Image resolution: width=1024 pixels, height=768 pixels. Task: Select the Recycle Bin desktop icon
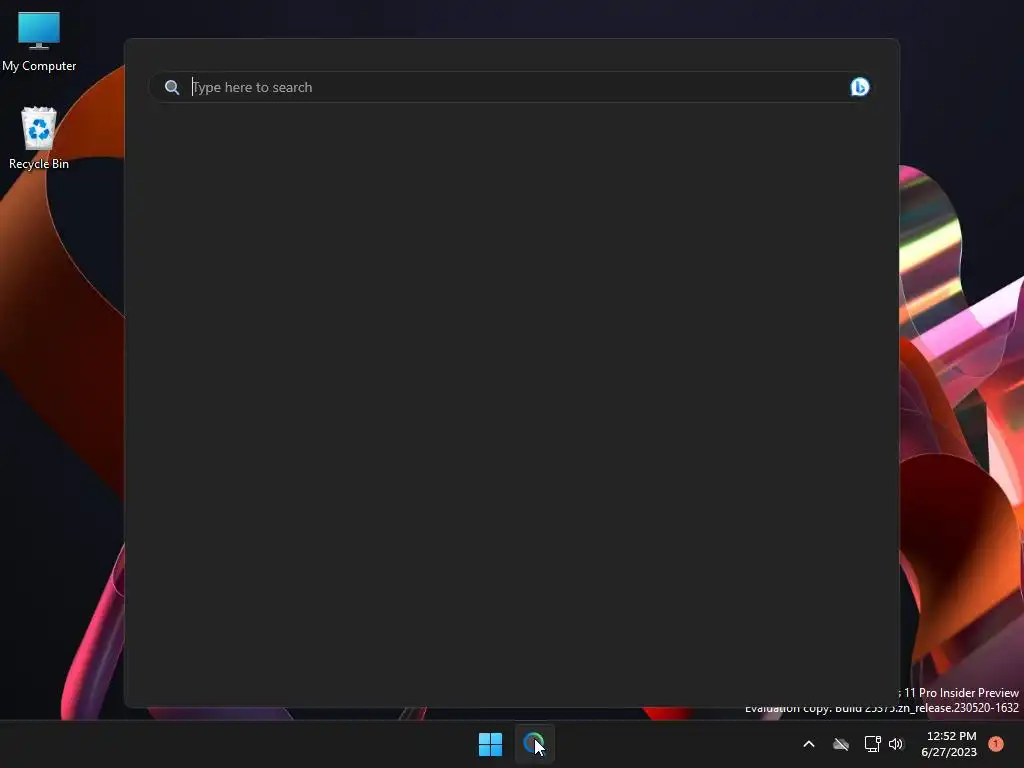[x=39, y=138]
